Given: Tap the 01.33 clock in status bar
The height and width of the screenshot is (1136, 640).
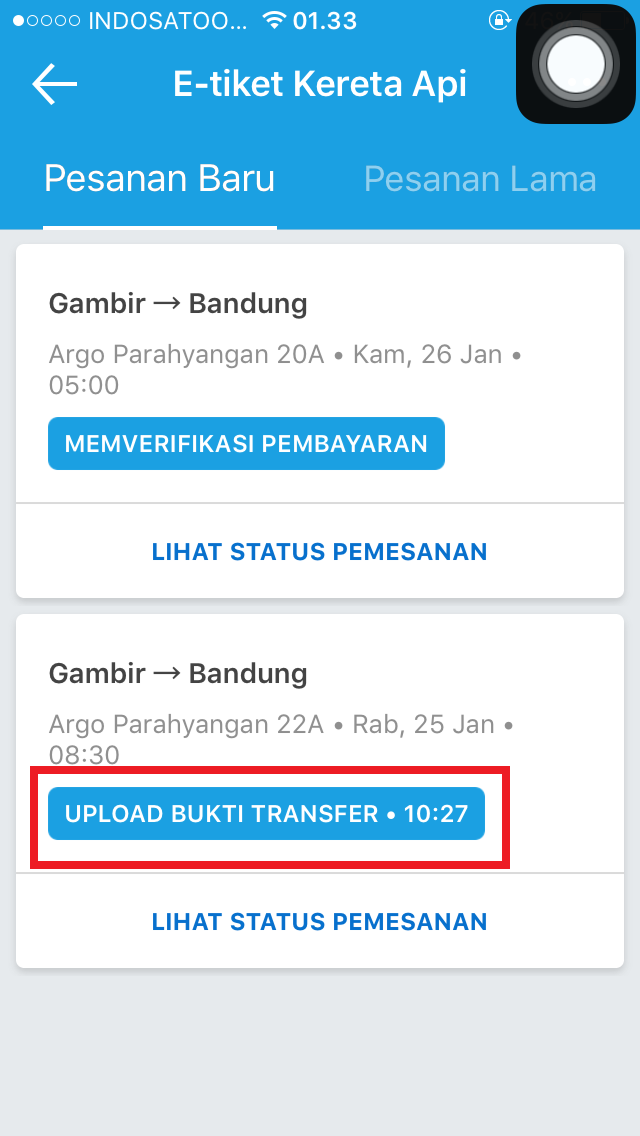Looking at the screenshot, I should tap(325, 21).
